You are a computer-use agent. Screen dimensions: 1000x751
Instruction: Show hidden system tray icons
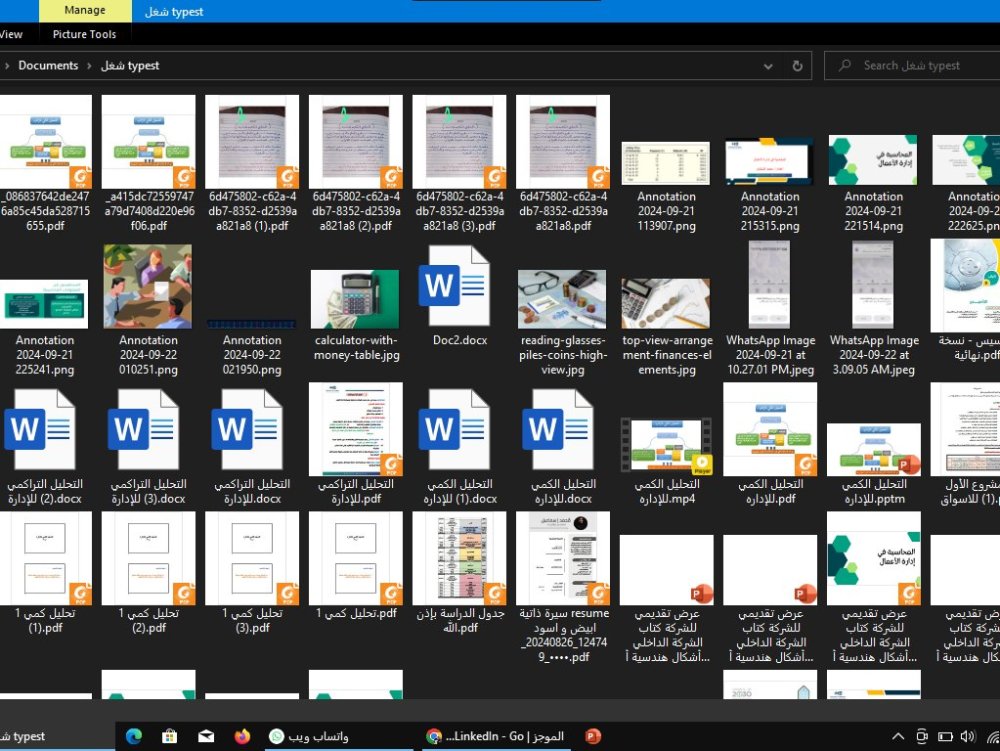(898, 736)
